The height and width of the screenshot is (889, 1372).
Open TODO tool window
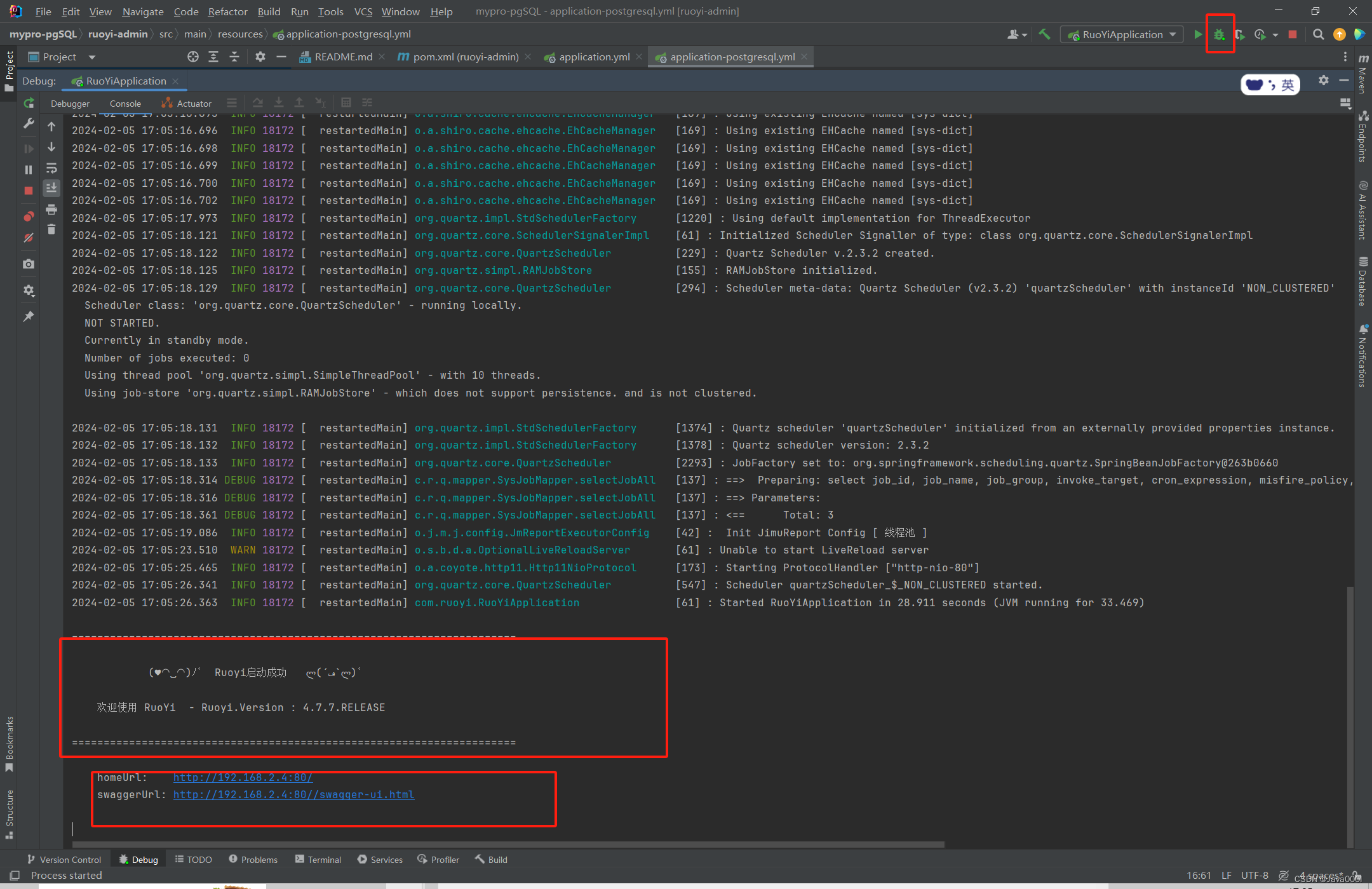194,859
